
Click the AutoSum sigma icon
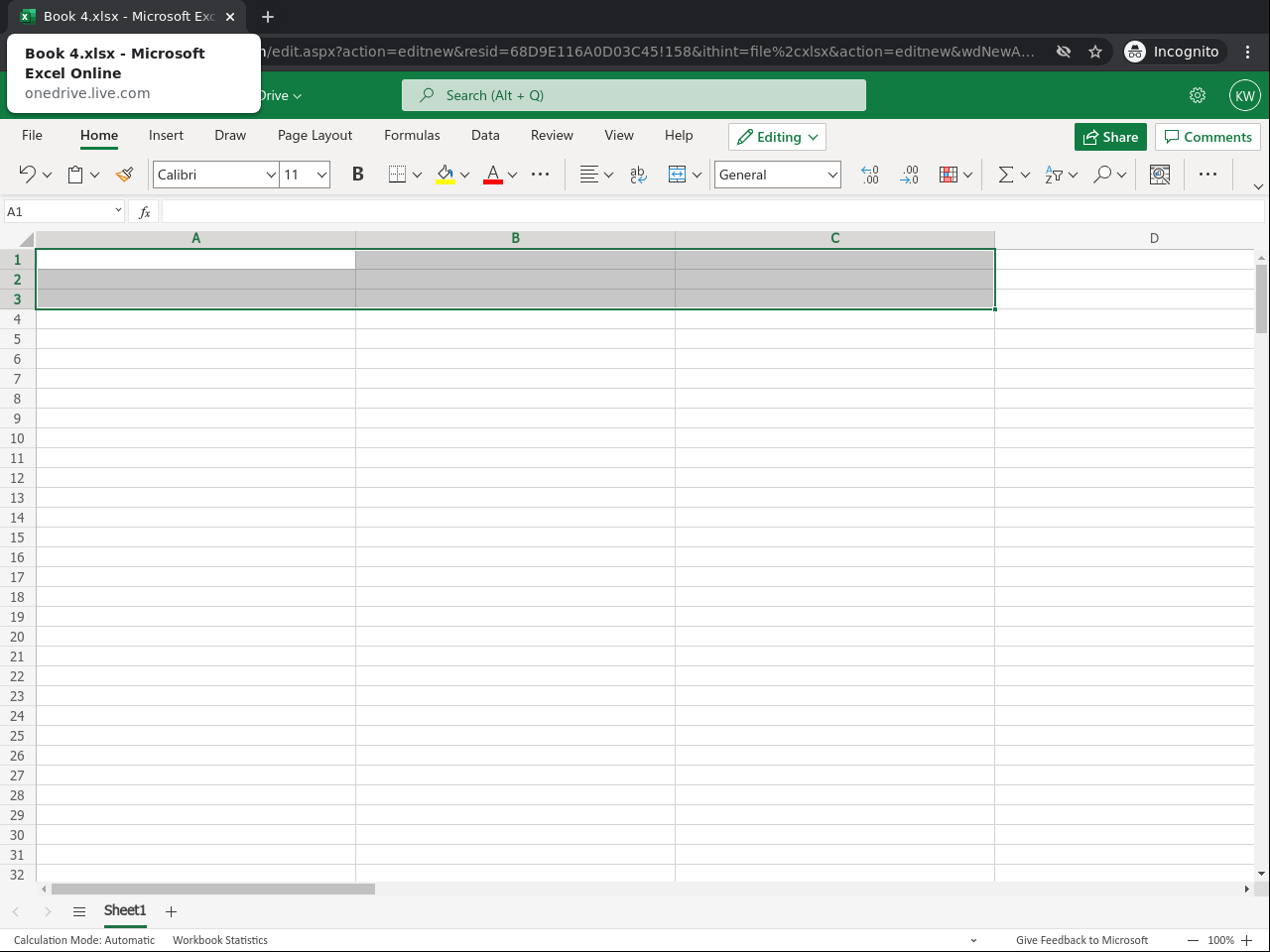1005,175
